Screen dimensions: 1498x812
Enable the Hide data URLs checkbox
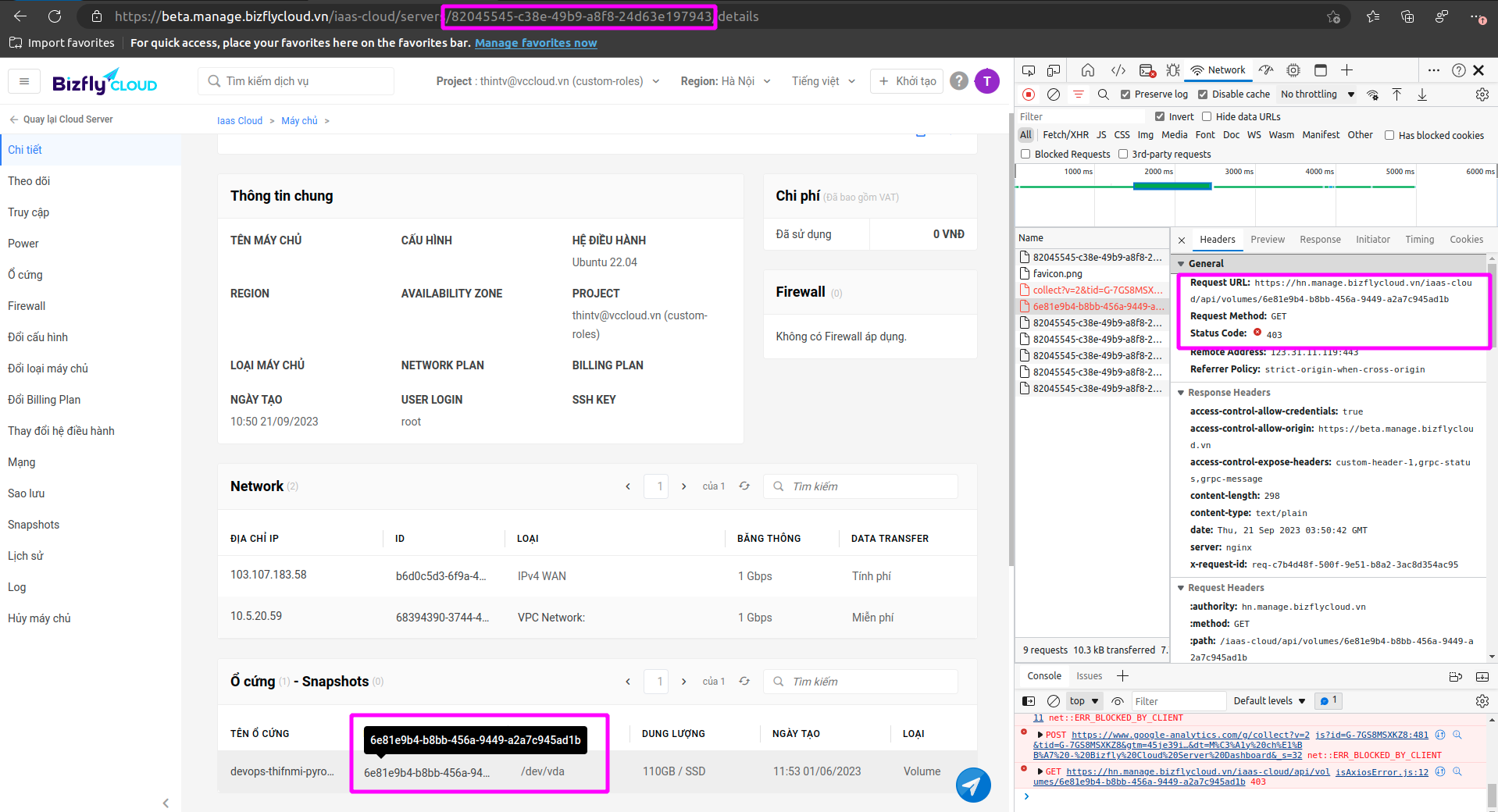click(x=1207, y=117)
